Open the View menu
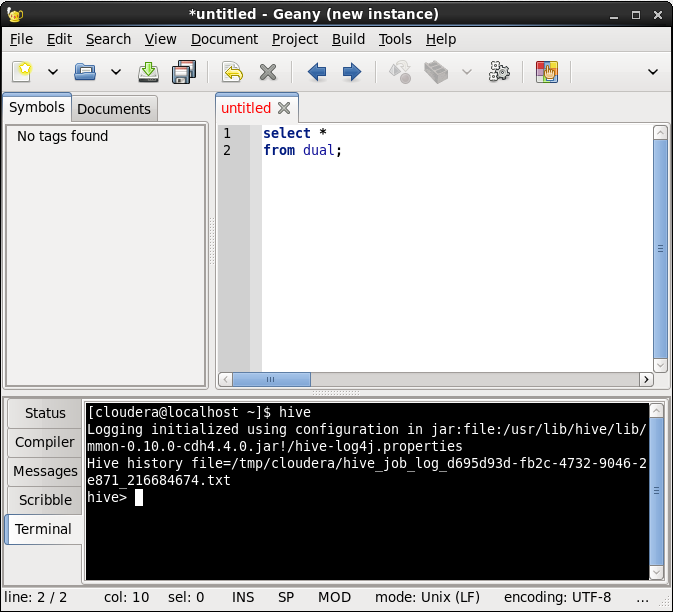The height and width of the screenshot is (612, 673). [160, 39]
